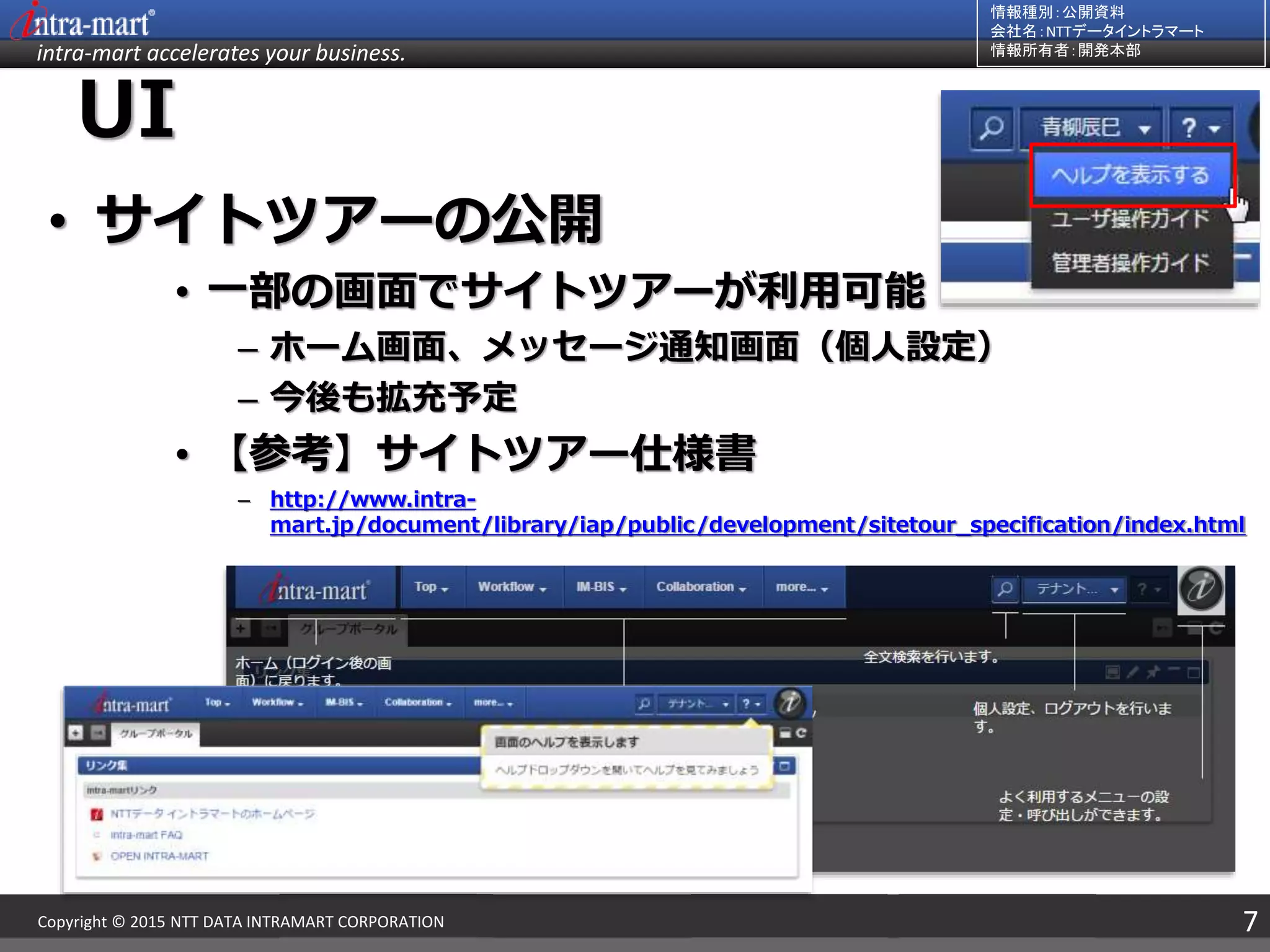Open ? help dropdown in front portal screenshot
1270x952 pixels.
(x=752, y=703)
